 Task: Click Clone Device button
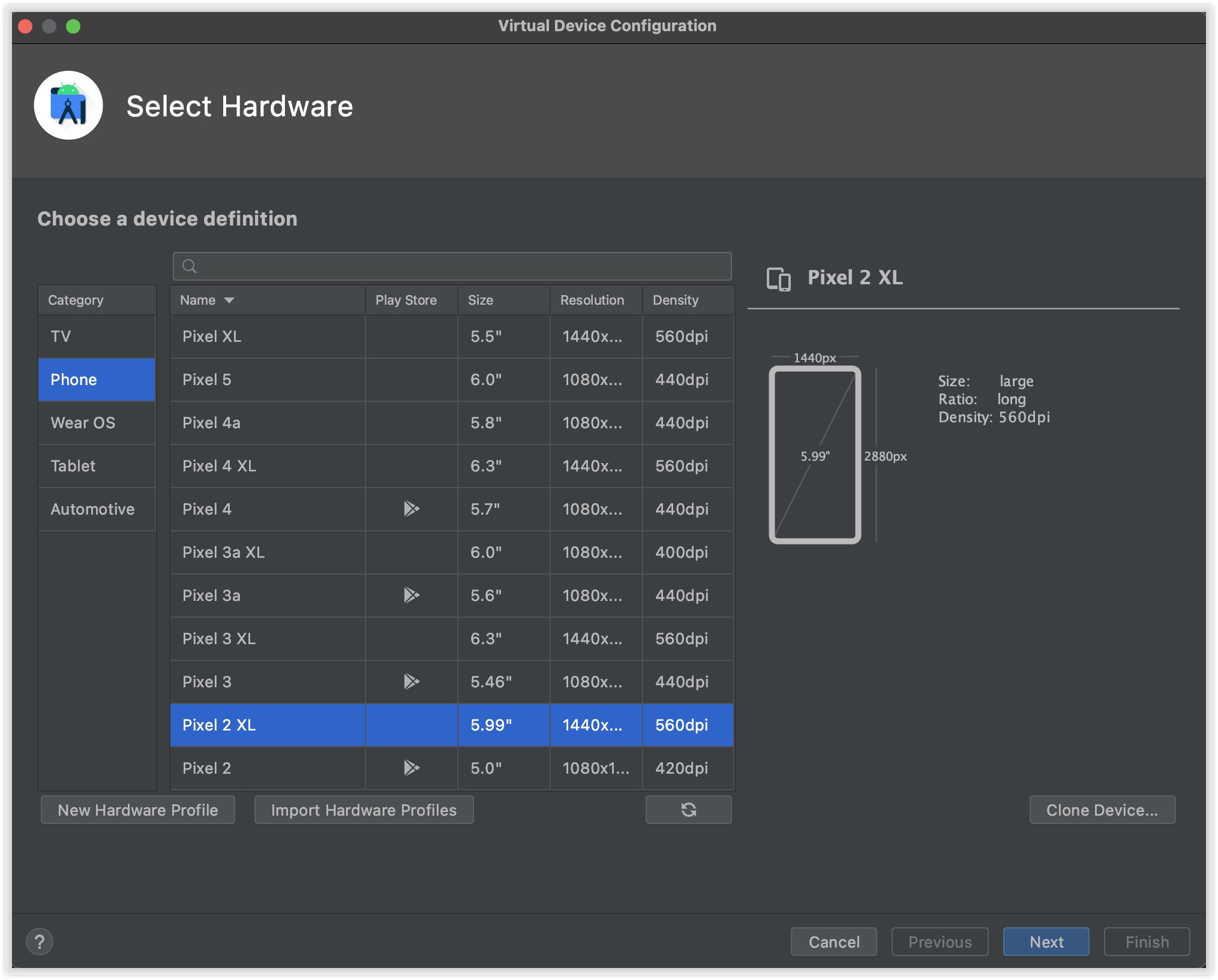coord(1102,810)
